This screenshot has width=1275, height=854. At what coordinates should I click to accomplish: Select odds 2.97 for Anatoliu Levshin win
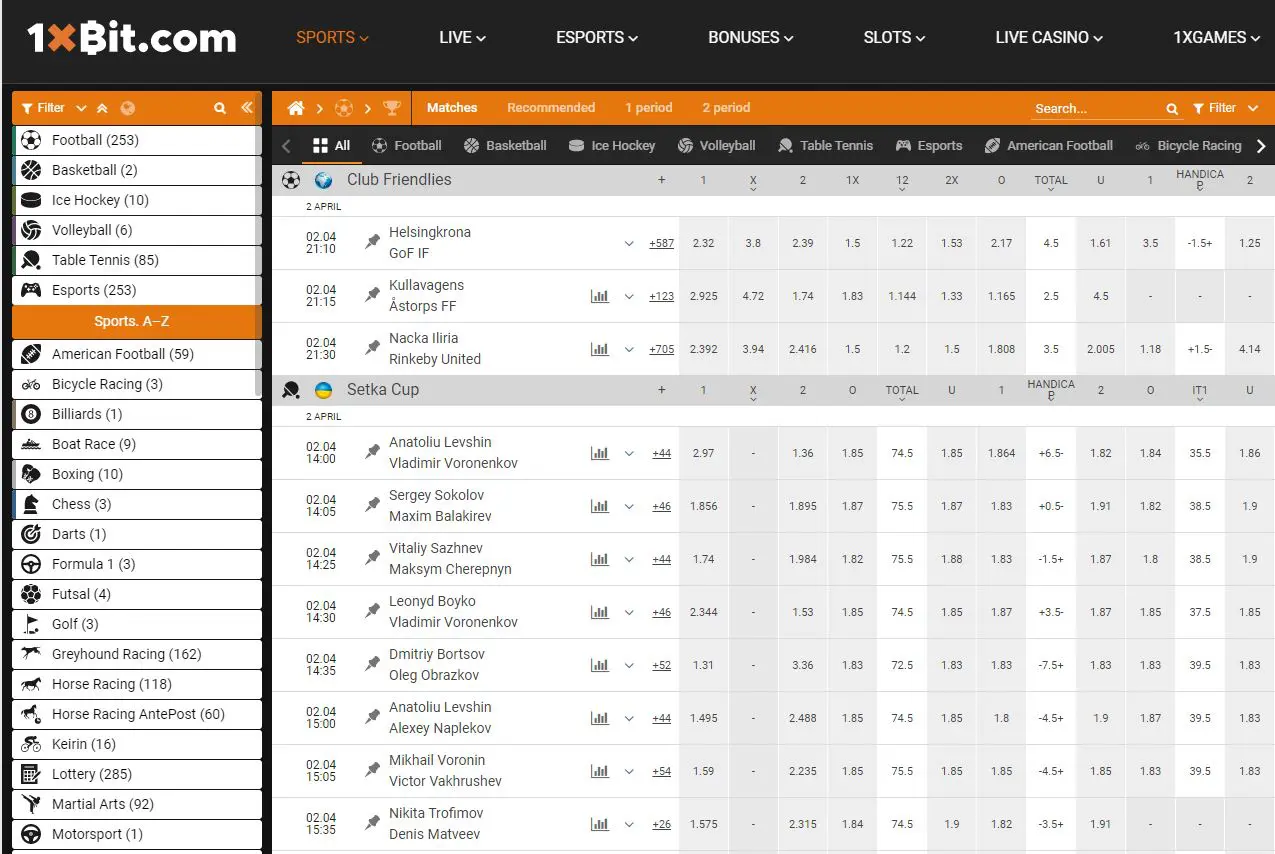click(704, 453)
